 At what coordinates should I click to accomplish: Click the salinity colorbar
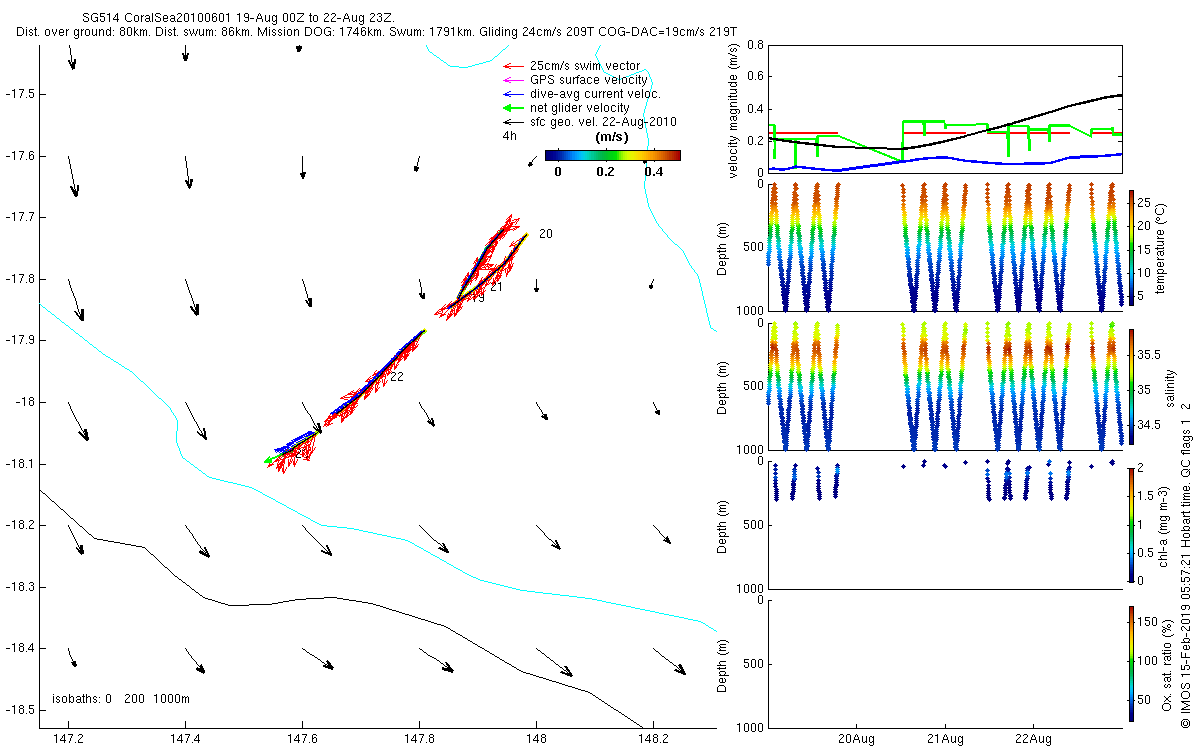[x=1132, y=386]
